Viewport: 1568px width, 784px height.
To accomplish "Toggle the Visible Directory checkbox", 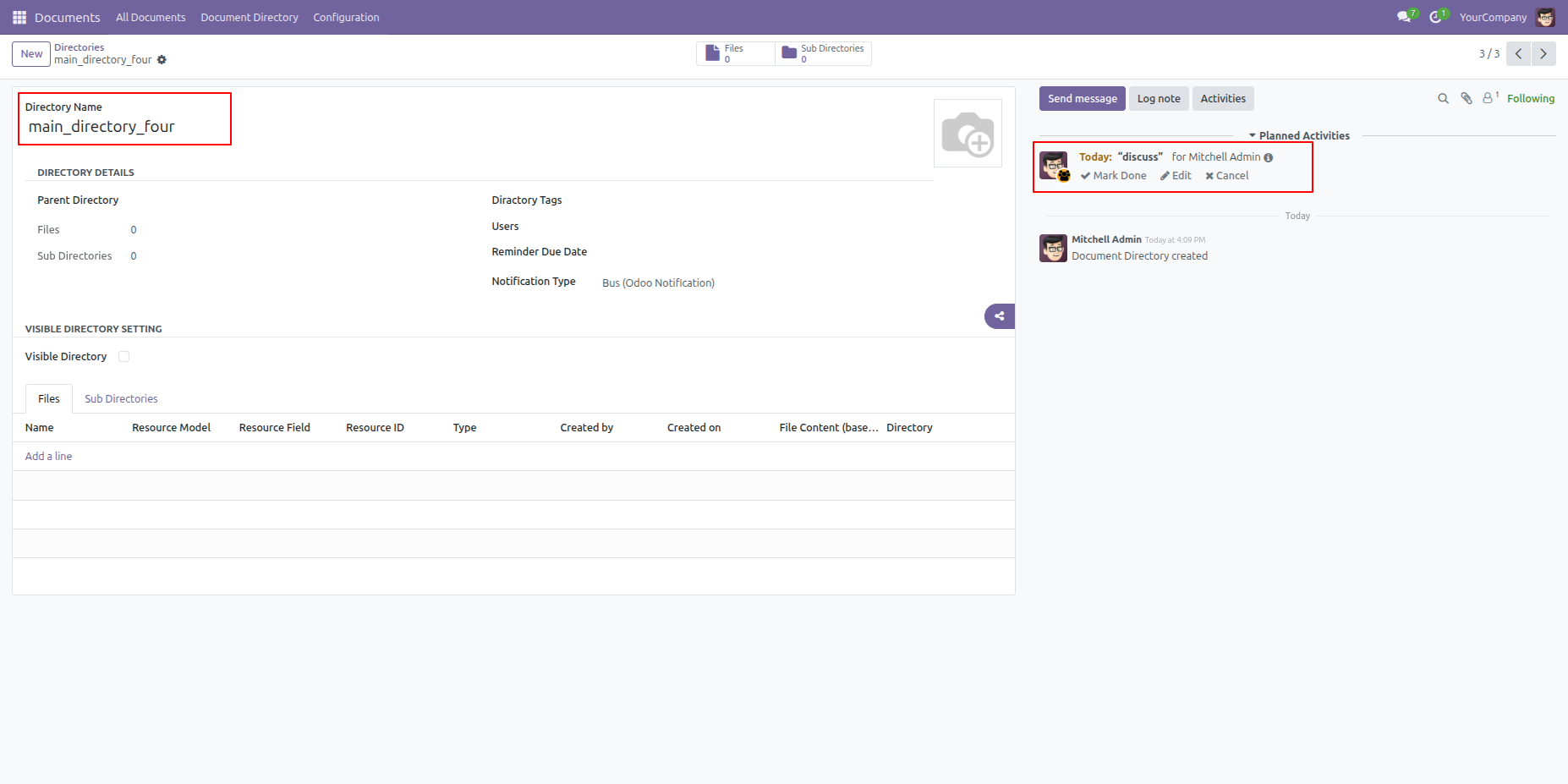I will point(124,357).
